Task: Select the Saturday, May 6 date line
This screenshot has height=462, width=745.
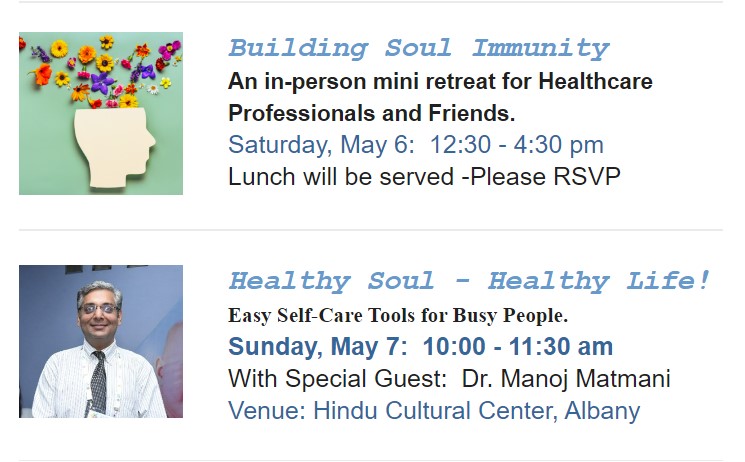Action: pyautogui.click(x=416, y=144)
